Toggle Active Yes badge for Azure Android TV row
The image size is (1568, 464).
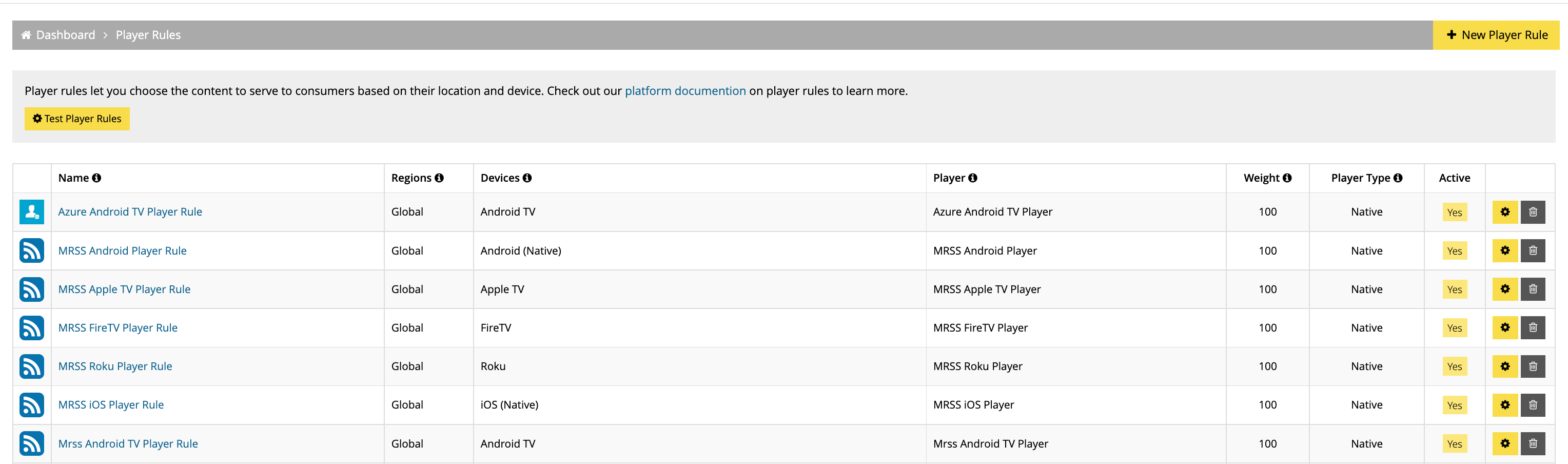pos(1454,212)
